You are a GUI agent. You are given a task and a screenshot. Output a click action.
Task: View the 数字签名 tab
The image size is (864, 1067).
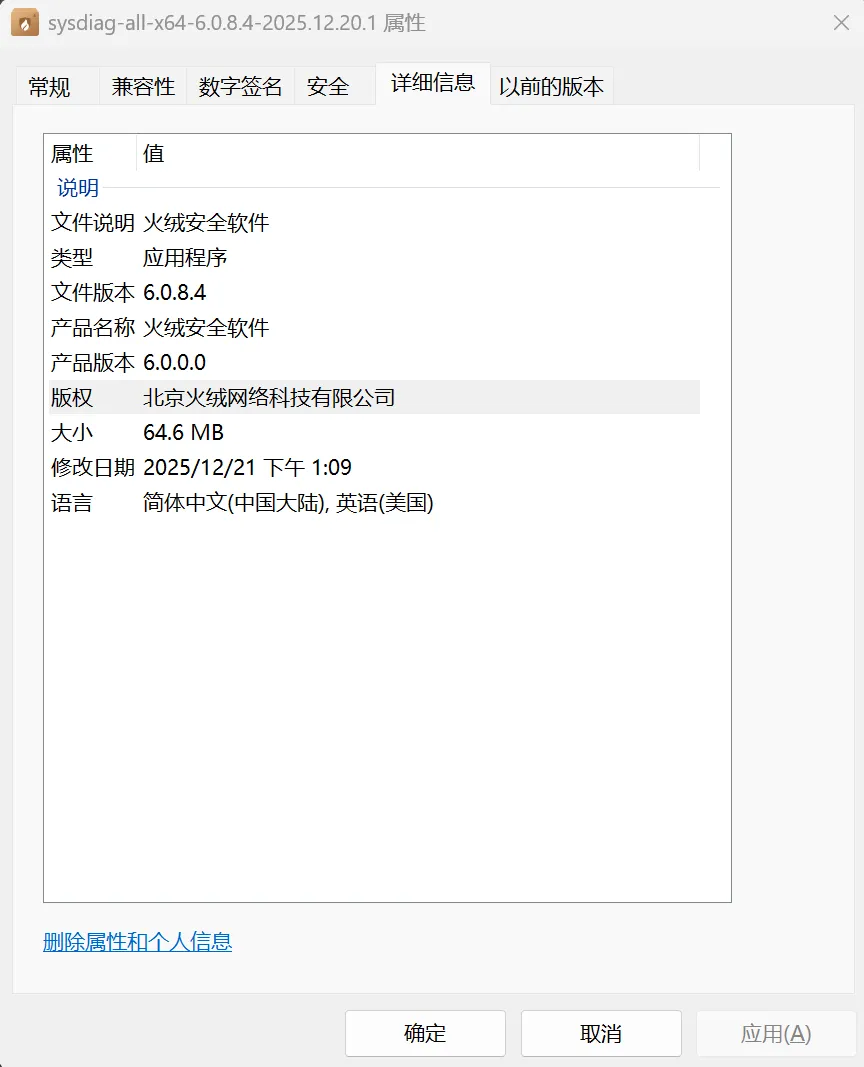pyautogui.click(x=241, y=87)
